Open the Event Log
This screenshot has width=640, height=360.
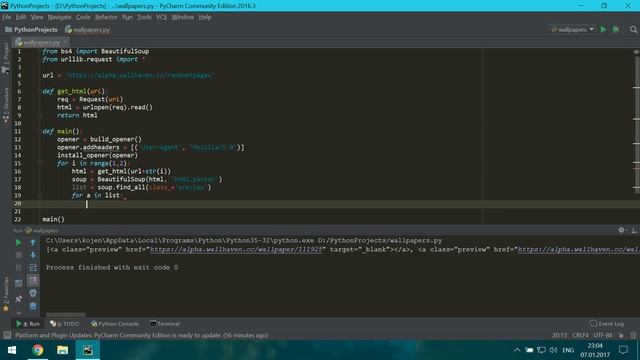607,324
